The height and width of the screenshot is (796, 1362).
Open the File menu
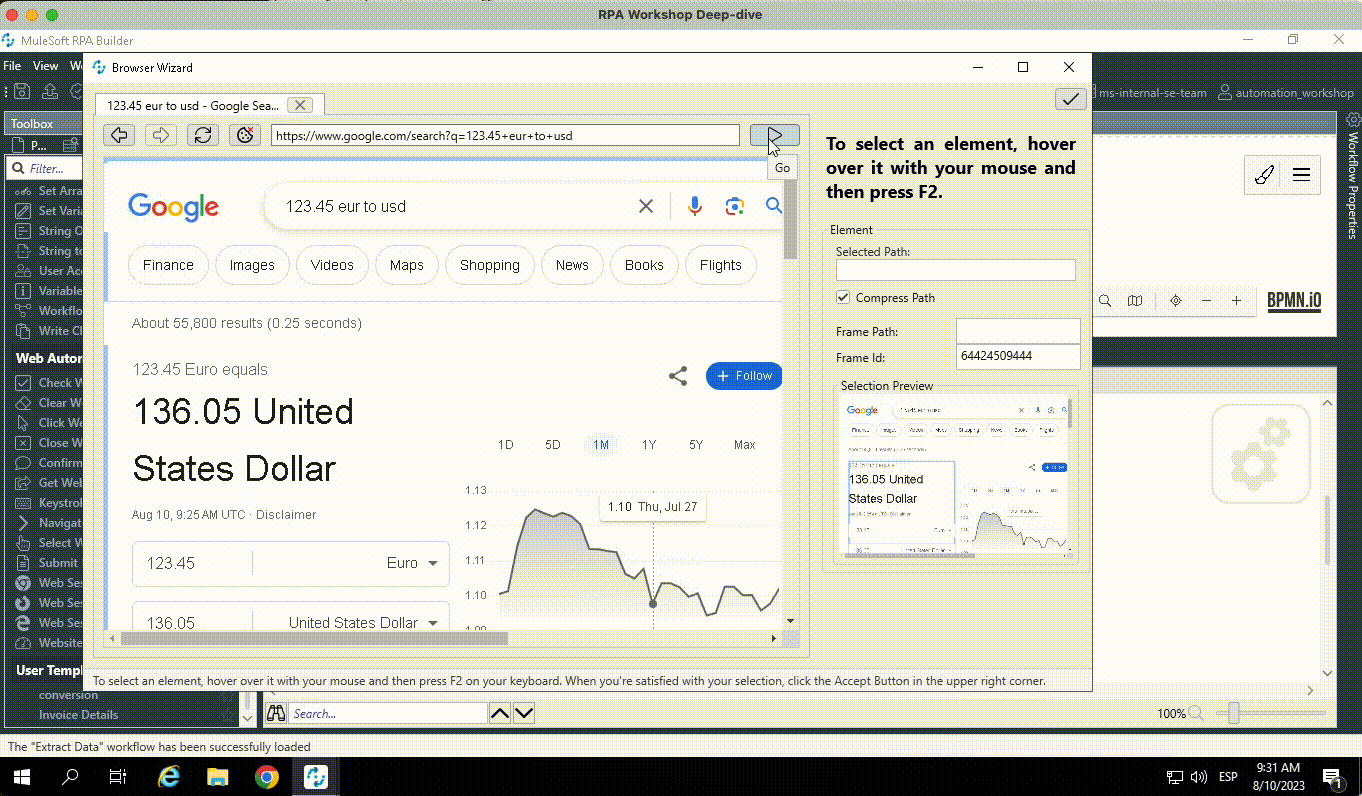12,66
